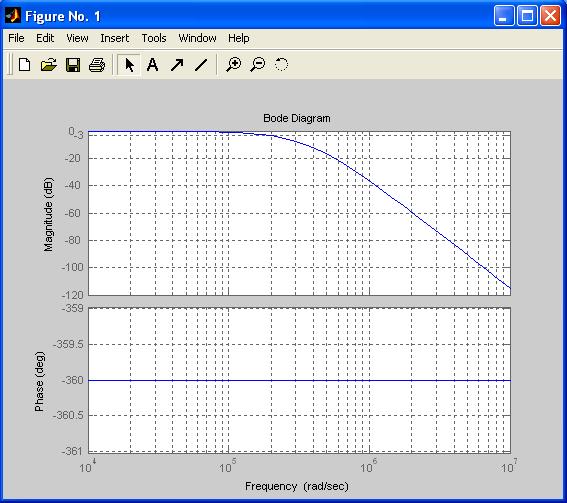This screenshot has height=503, width=567.
Task: Open the File menu
Action: (x=16, y=38)
